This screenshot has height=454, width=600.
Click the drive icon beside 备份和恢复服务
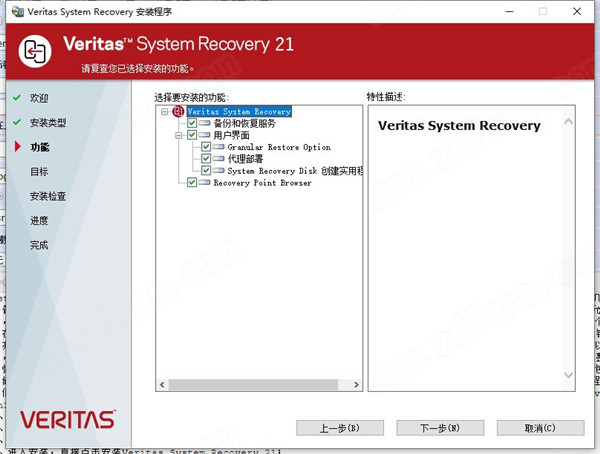coord(204,123)
